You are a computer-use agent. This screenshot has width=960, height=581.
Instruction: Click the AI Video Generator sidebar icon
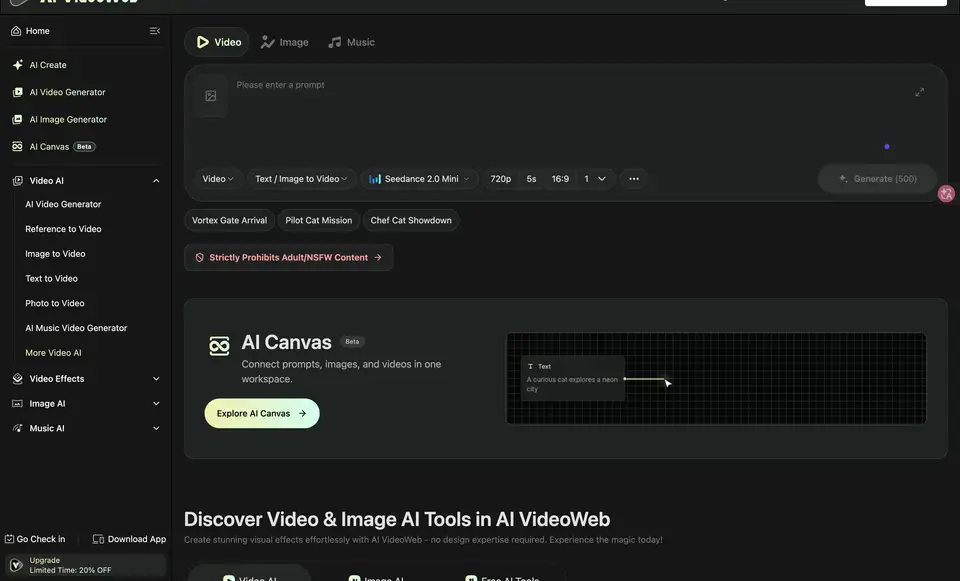pos(17,92)
